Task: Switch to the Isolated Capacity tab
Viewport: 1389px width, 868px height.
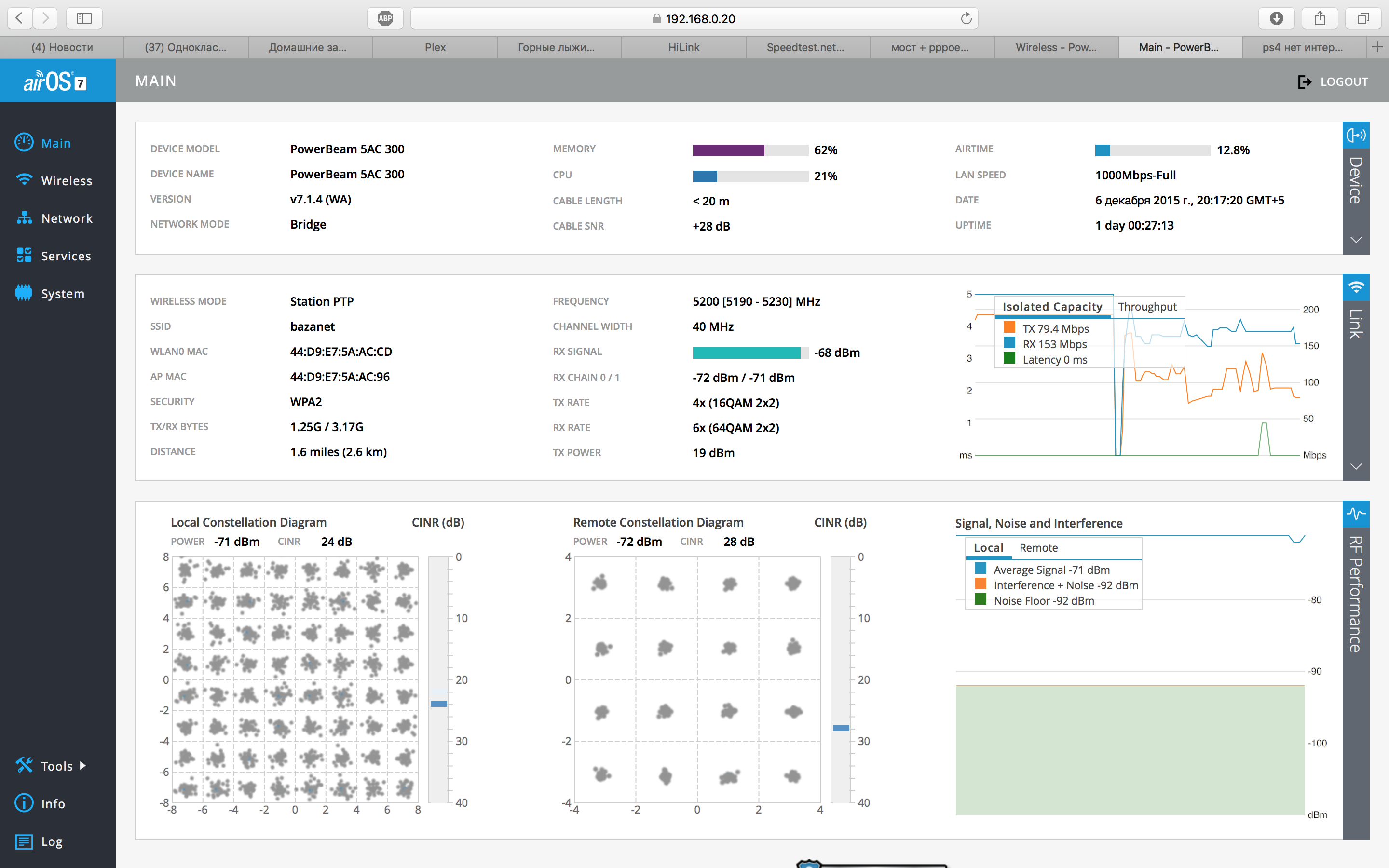Action: click(1052, 307)
